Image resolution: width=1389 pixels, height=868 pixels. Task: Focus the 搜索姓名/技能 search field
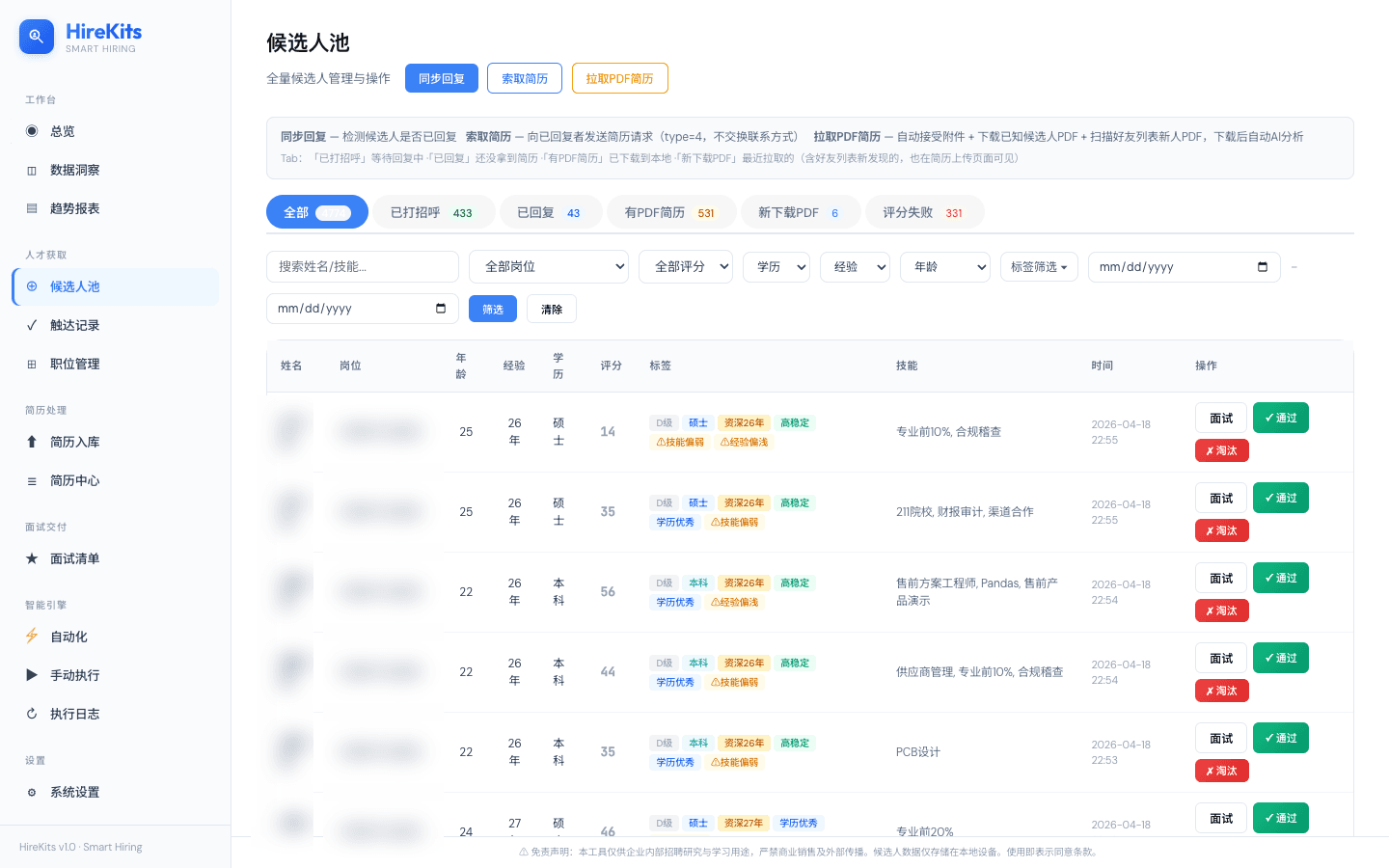363,267
